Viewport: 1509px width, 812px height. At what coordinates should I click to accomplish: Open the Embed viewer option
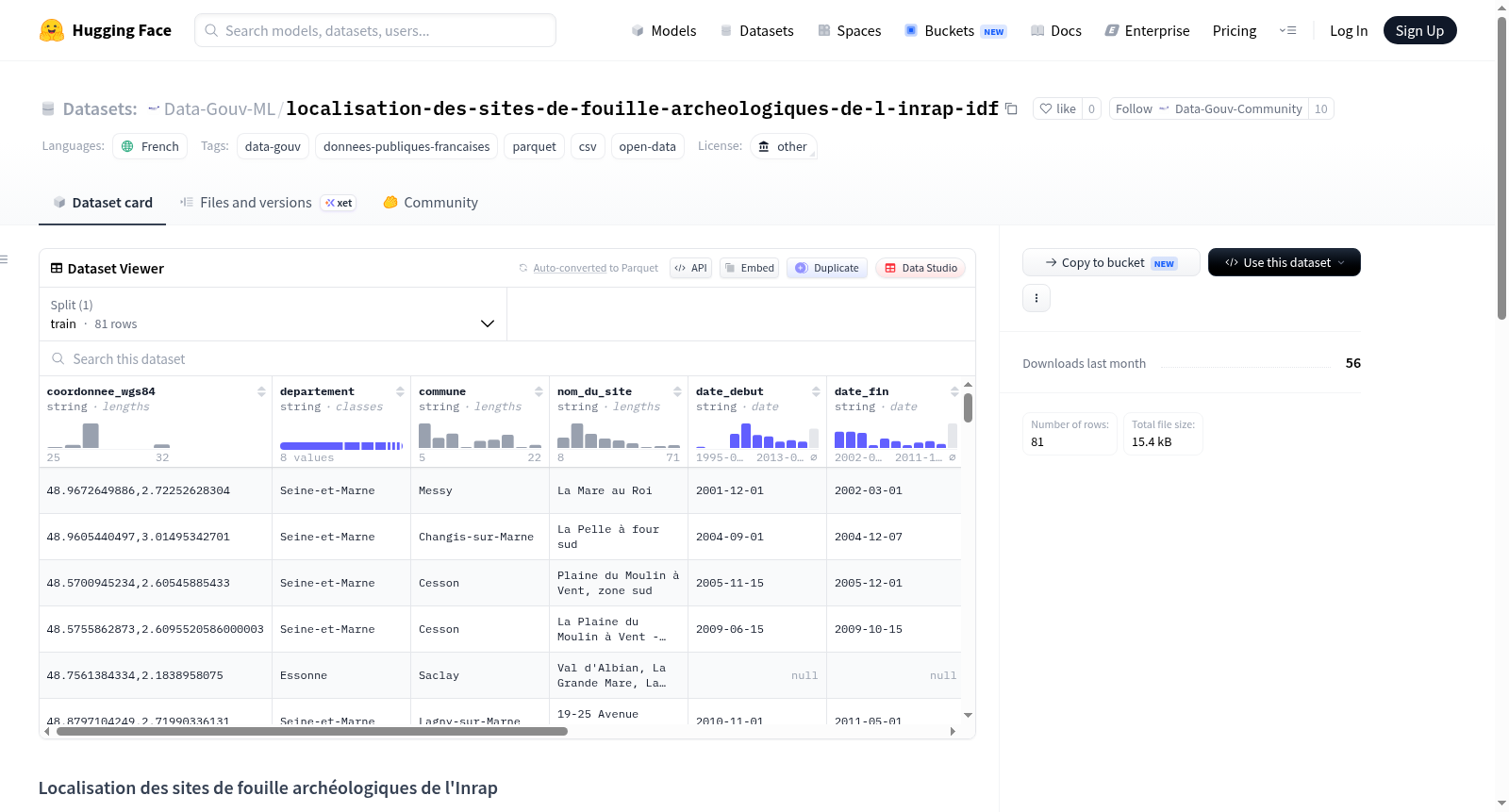[750, 268]
